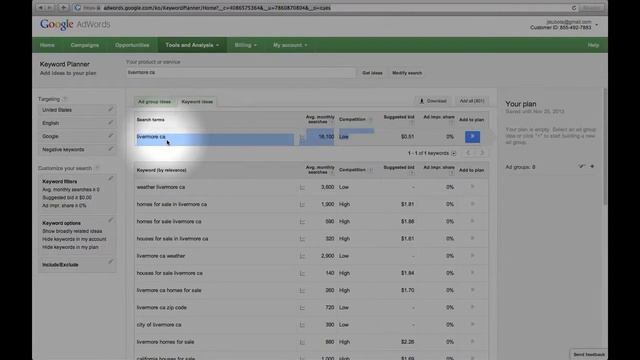Open the trend chart for city of livermore ca
640x360 pixels.
pyautogui.click(x=302, y=325)
